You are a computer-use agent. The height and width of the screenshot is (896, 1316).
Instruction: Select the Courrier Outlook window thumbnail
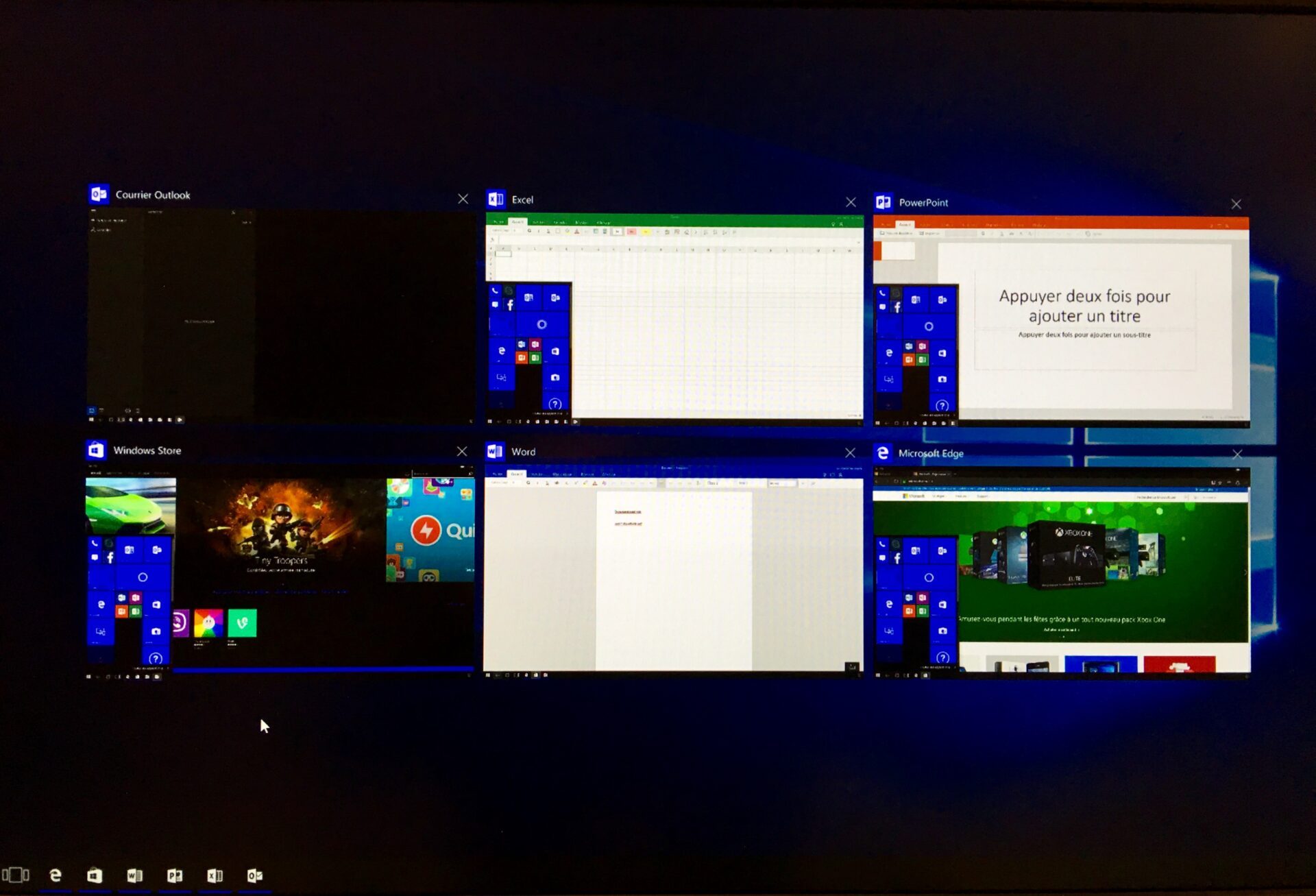click(x=280, y=317)
